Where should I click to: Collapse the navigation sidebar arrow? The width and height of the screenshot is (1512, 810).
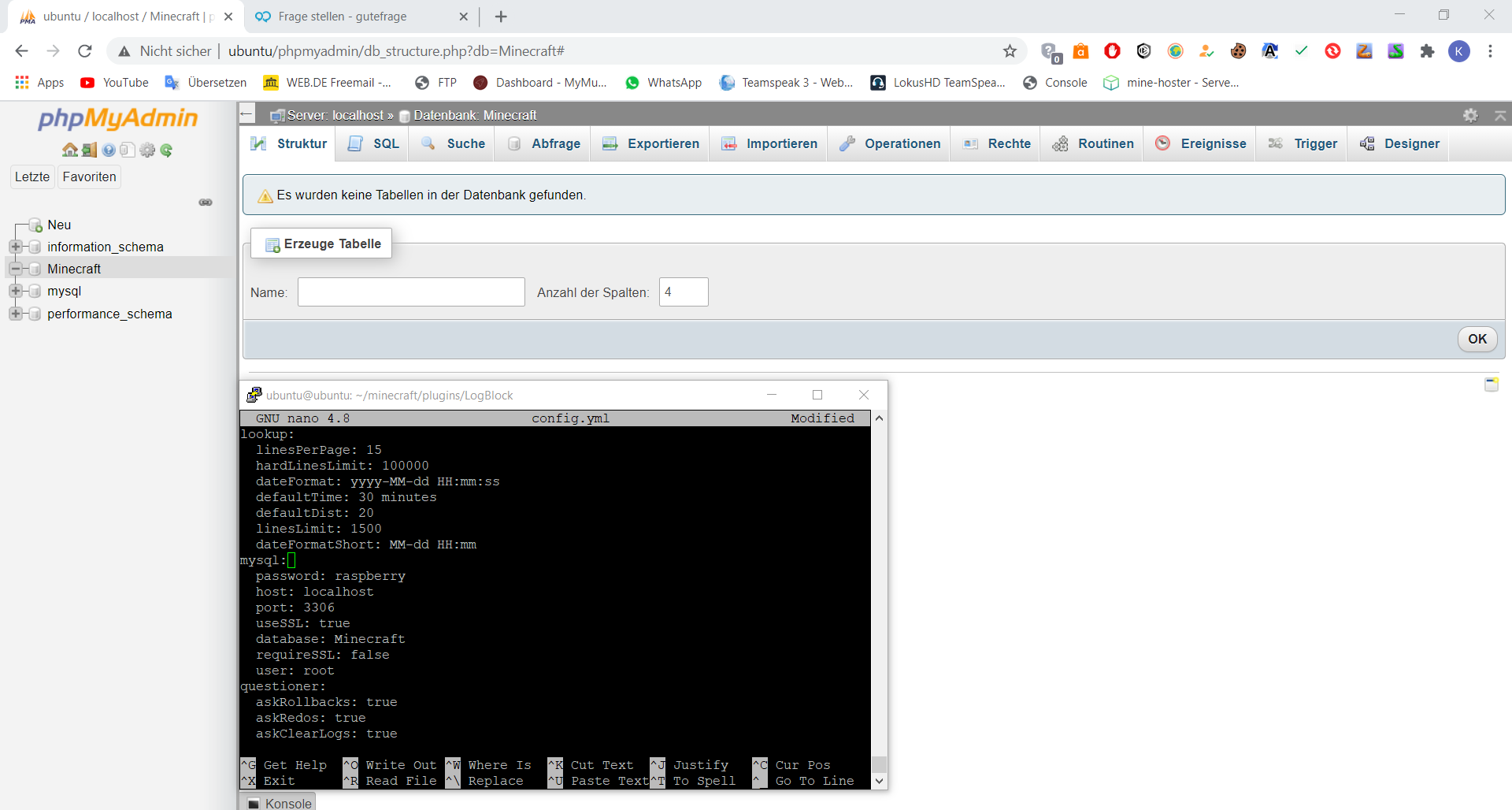pos(246,114)
